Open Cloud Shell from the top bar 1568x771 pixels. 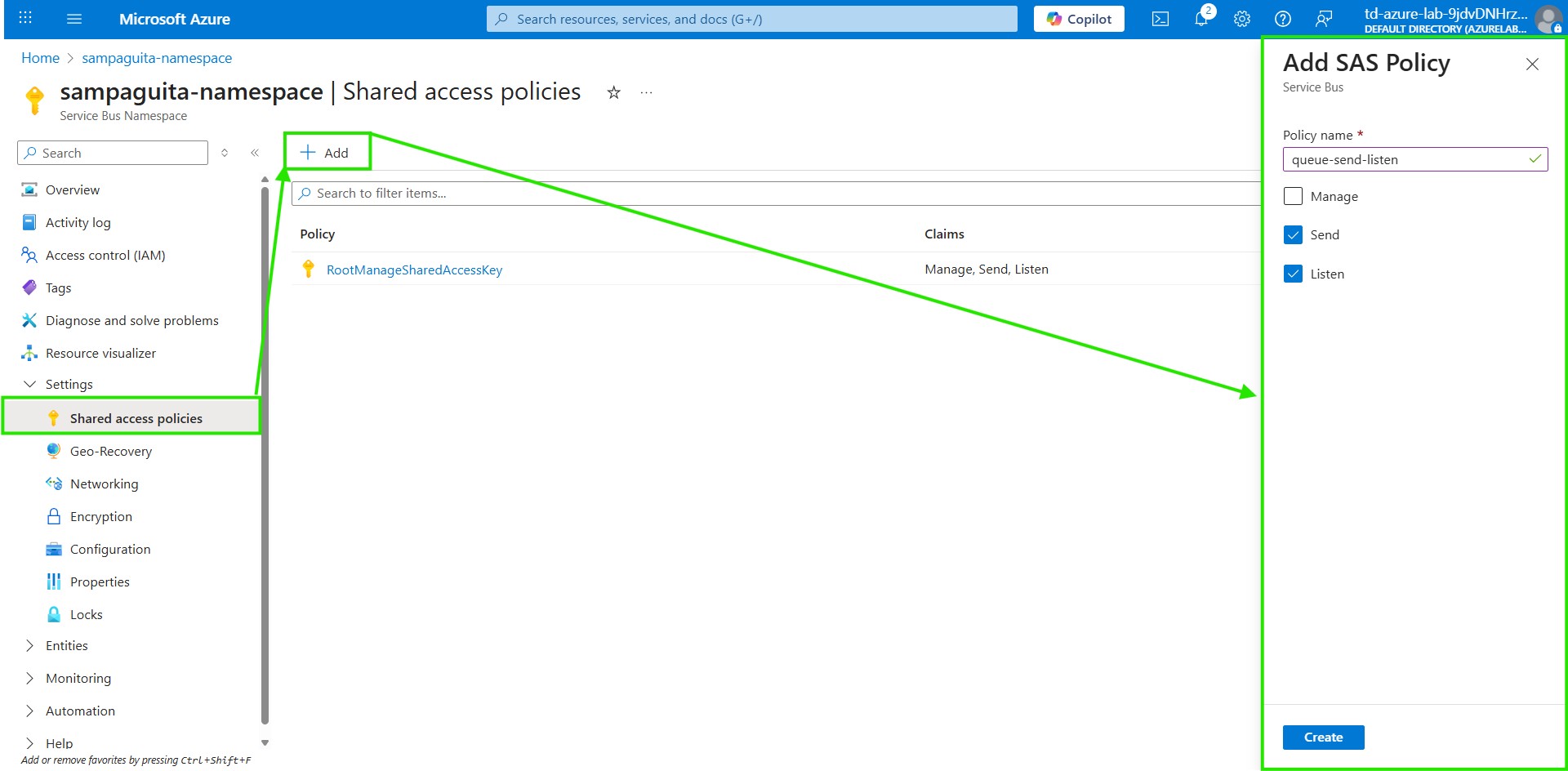[1160, 19]
